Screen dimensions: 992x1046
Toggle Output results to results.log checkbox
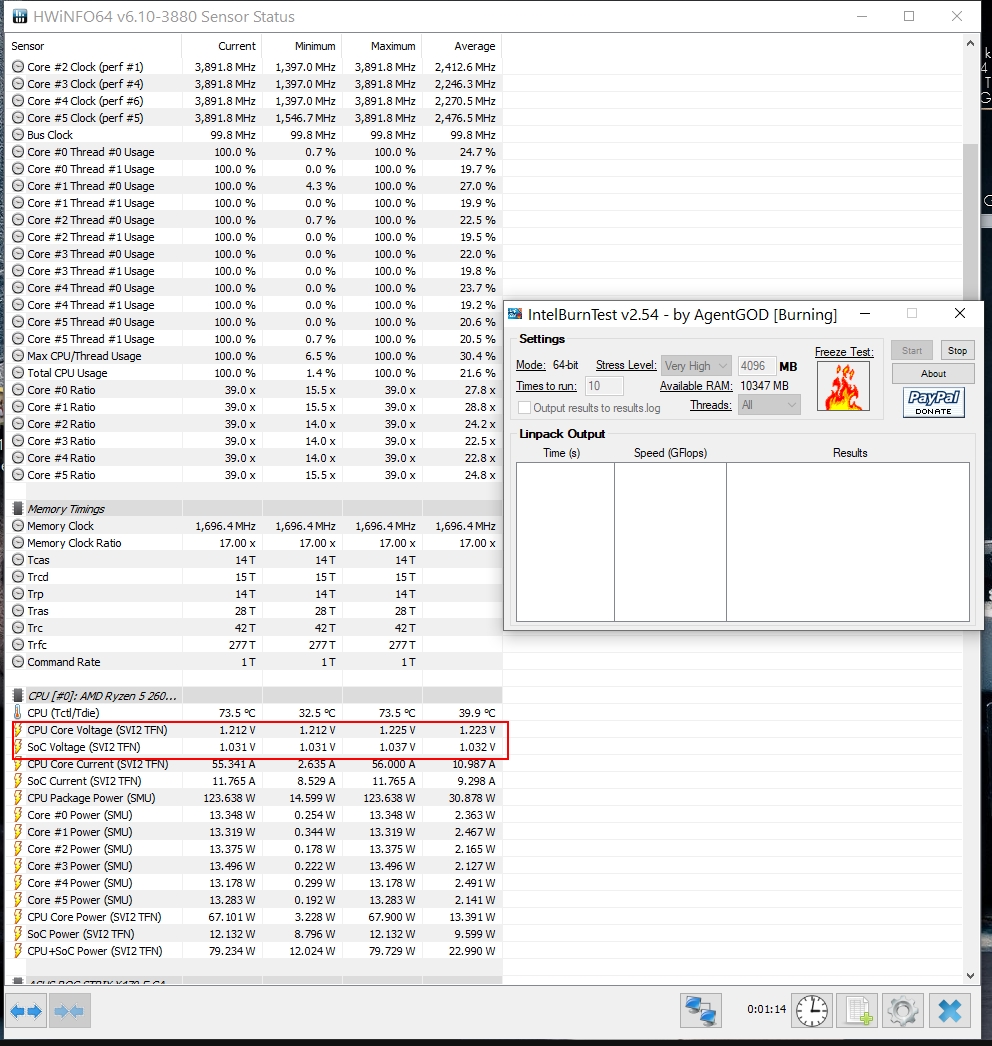[524, 408]
